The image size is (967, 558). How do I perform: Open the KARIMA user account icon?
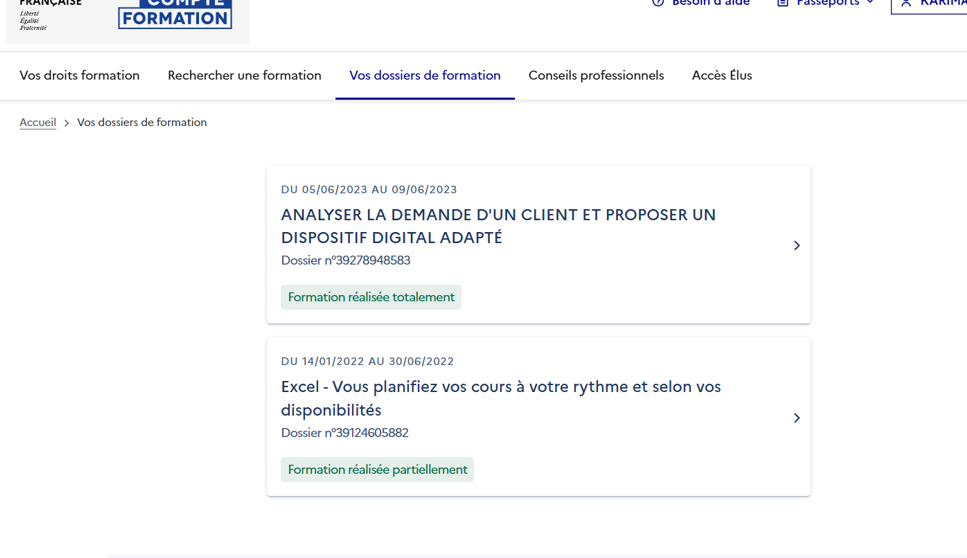pos(906,3)
